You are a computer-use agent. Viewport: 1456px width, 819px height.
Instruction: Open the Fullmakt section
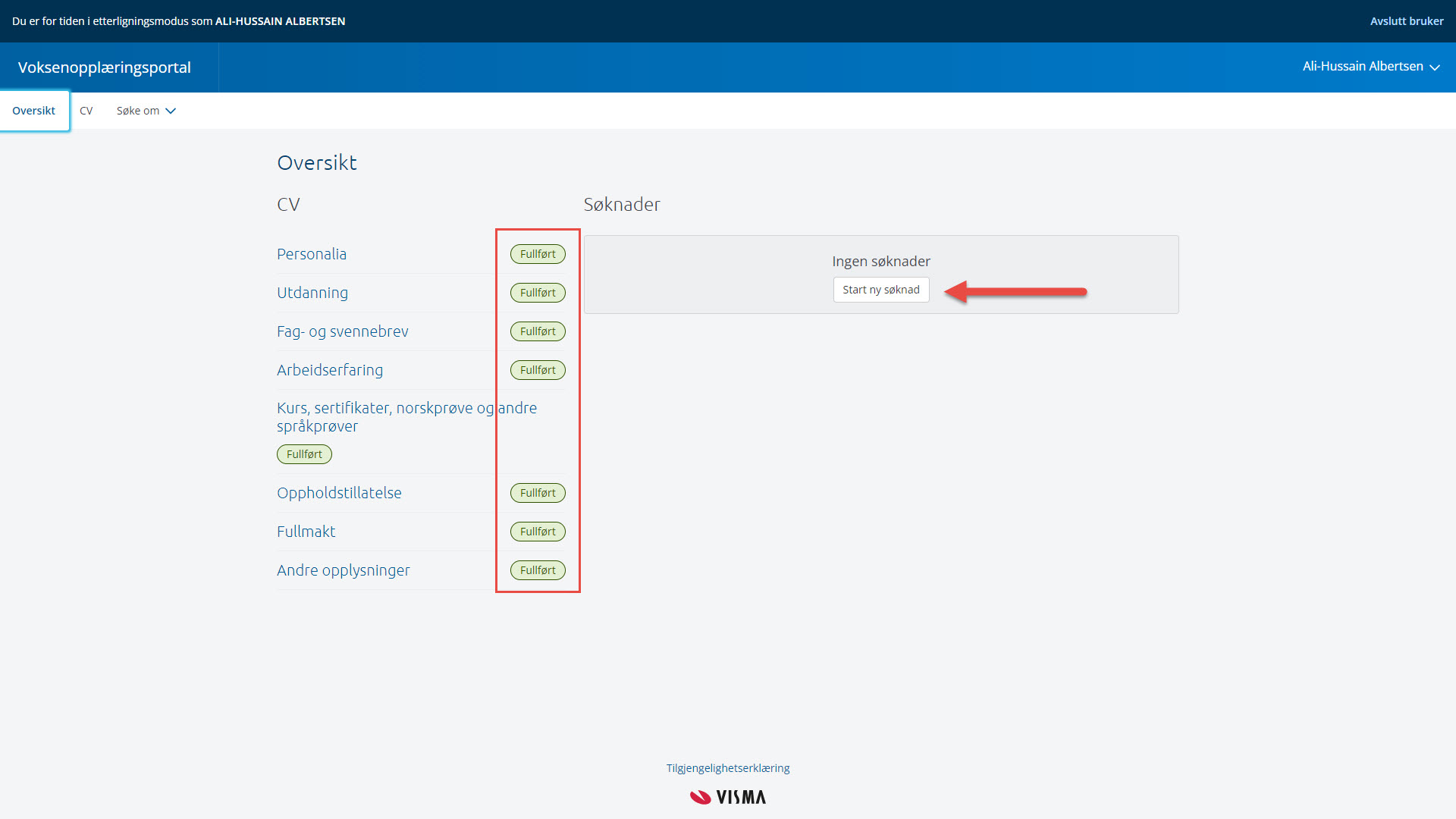pos(306,532)
